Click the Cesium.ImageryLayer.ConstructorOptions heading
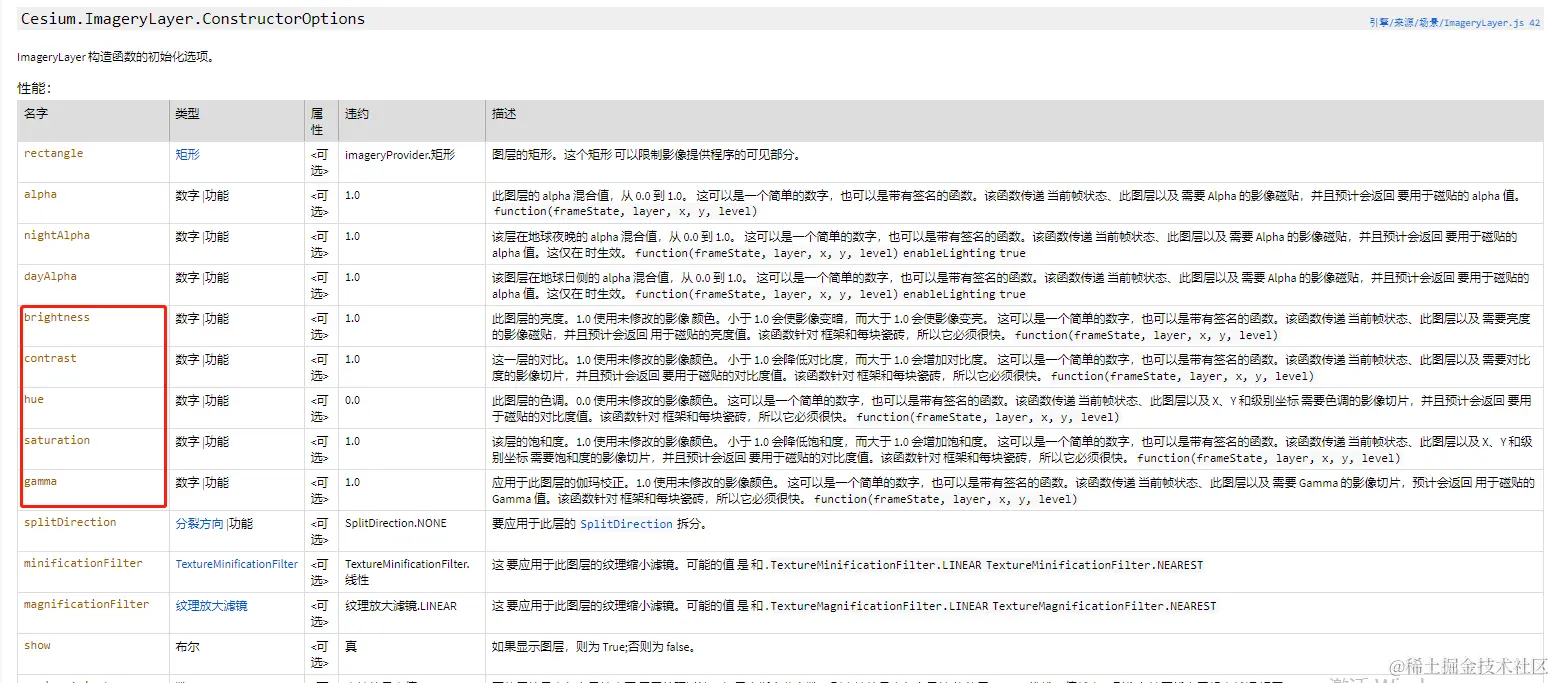 pyautogui.click(x=193, y=19)
